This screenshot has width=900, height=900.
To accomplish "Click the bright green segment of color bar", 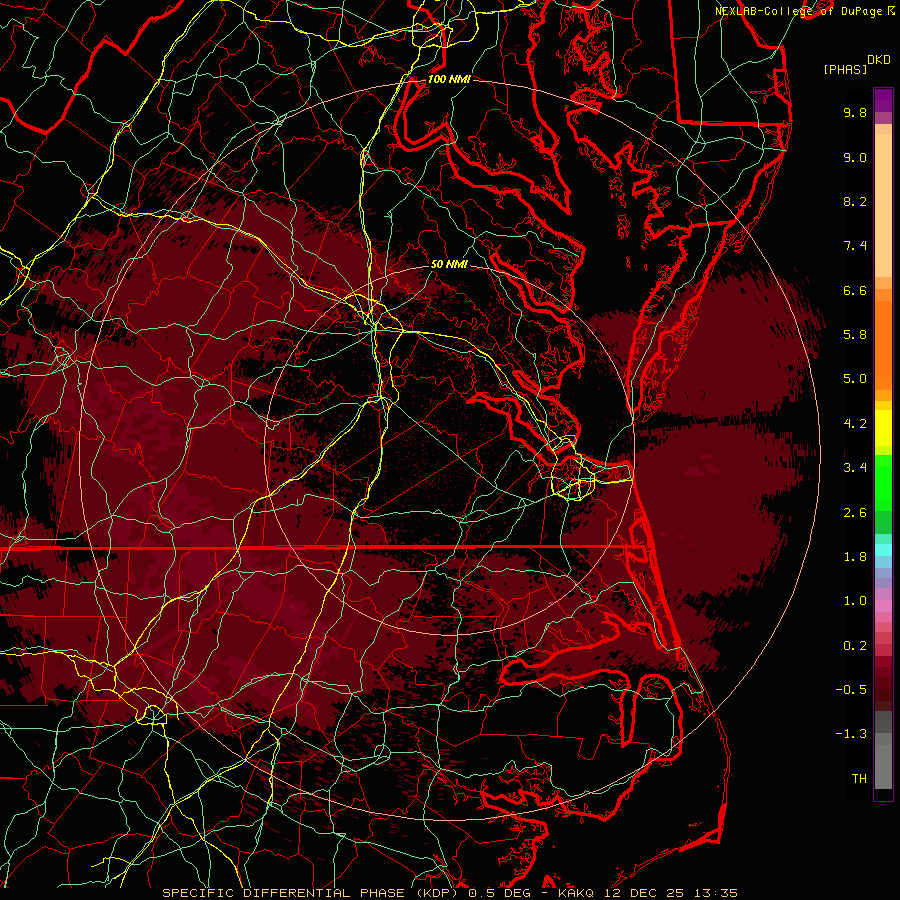I will [883, 482].
